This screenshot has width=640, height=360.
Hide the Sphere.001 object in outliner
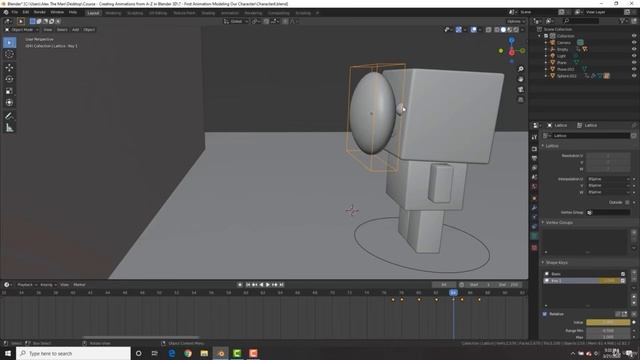pos(634,76)
